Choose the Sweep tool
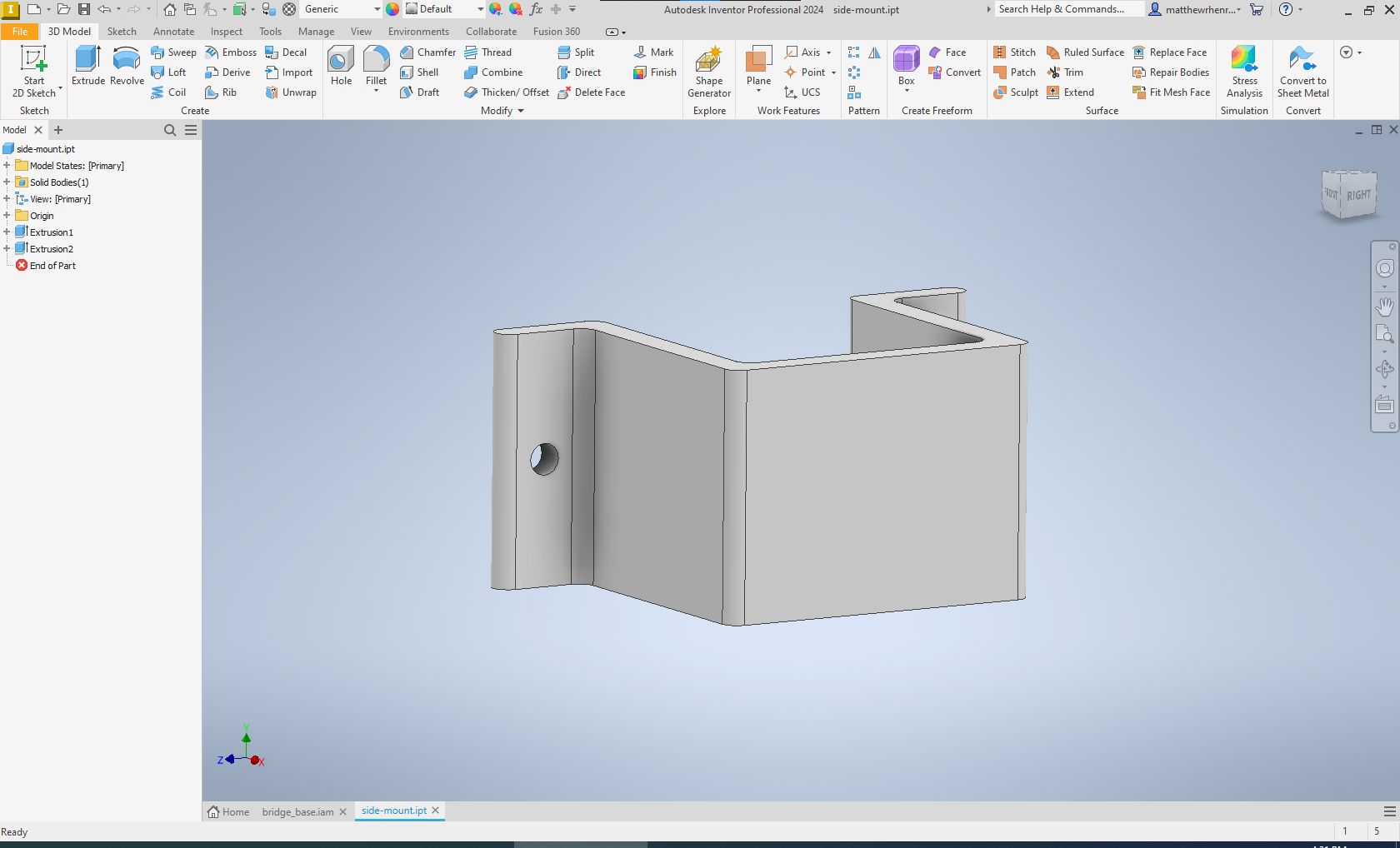Image resolution: width=1400 pixels, height=848 pixels. tap(173, 52)
